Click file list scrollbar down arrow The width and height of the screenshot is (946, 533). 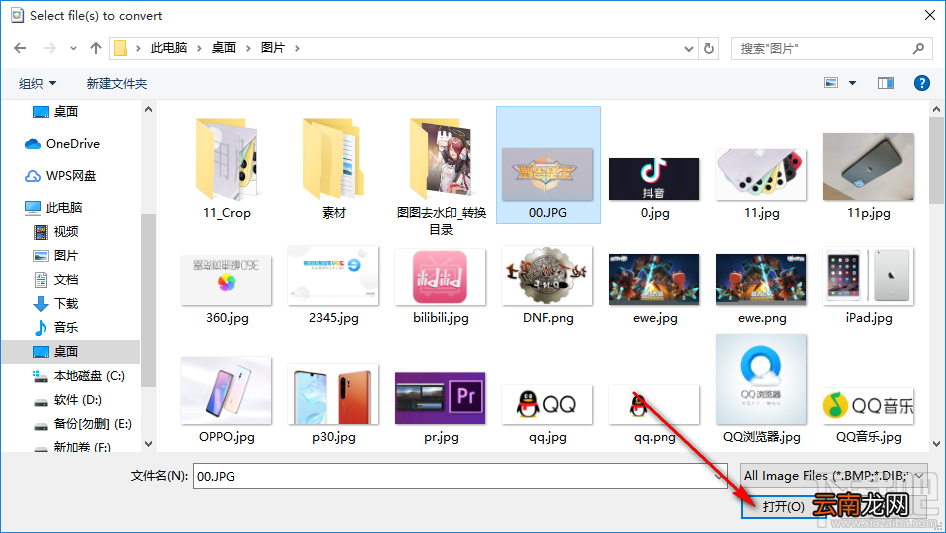(936, 444)
